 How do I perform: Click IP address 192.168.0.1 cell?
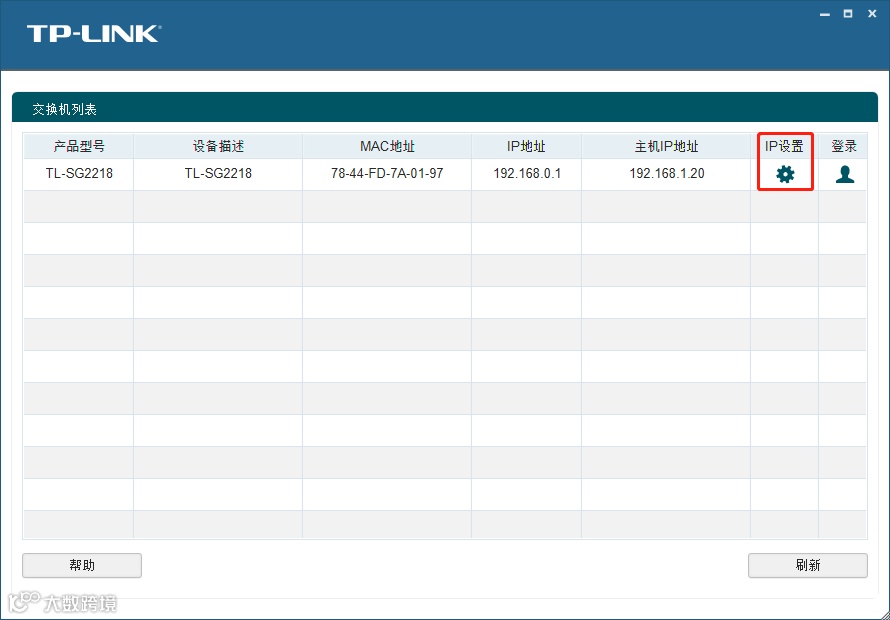526,174
